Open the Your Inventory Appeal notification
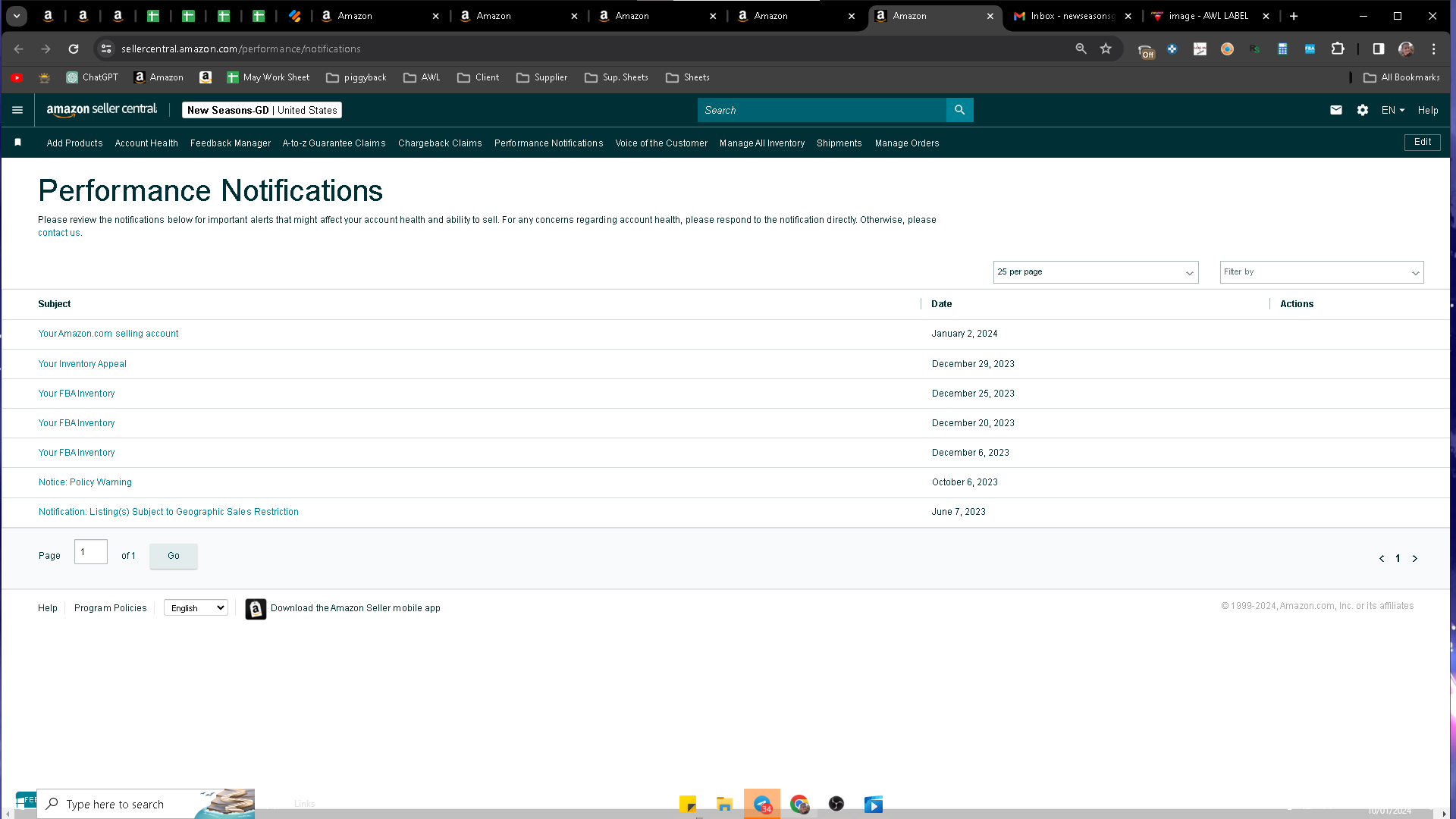1456x819 pixels. [83, 364]
